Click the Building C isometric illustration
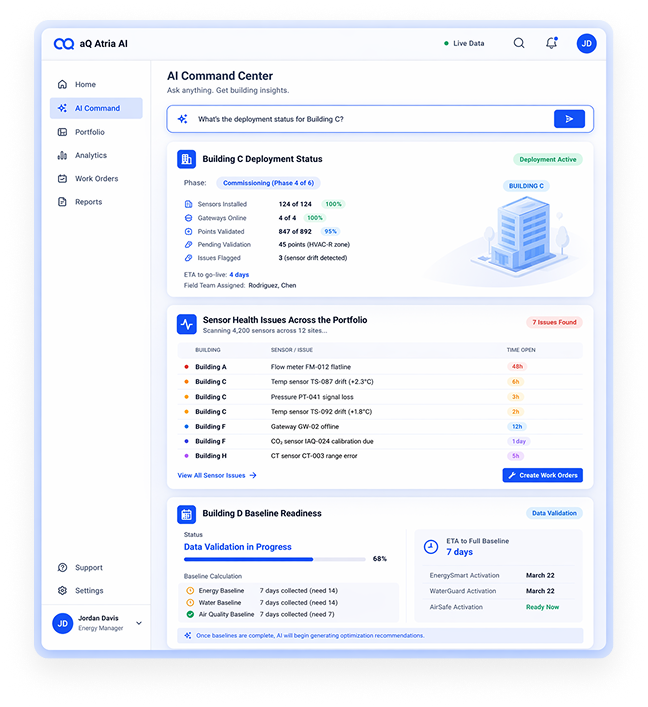 (x=520, y=237)
